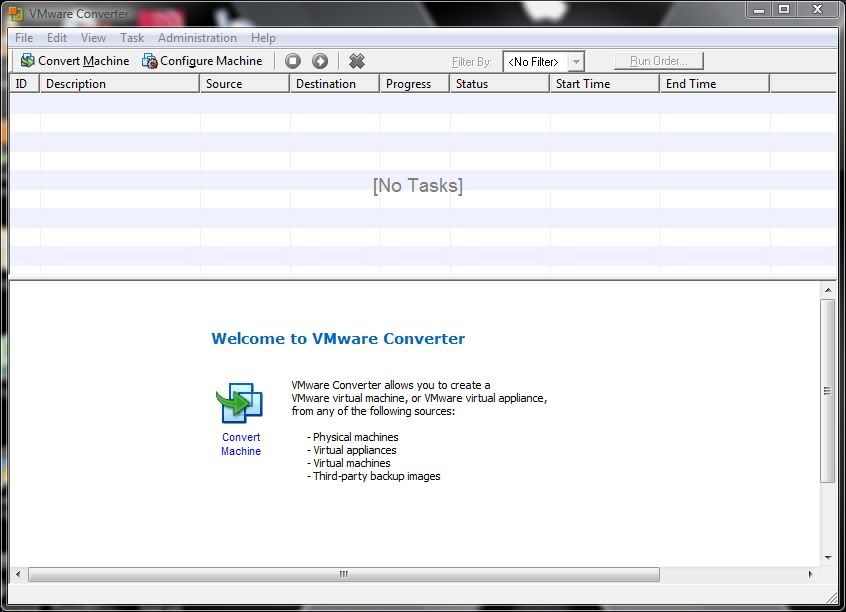
Task: Click the Filter By label
Action: [472, 62]
